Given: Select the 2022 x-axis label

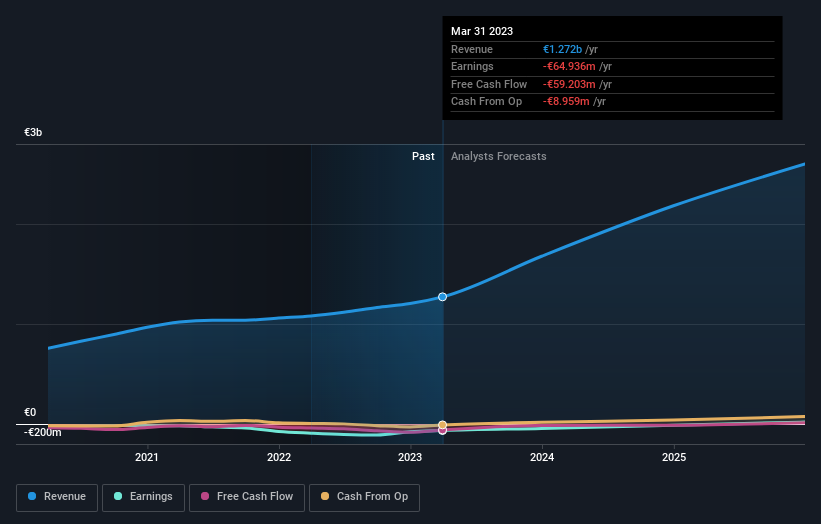Looking at the screenshot, I should [x=279, y=457].
